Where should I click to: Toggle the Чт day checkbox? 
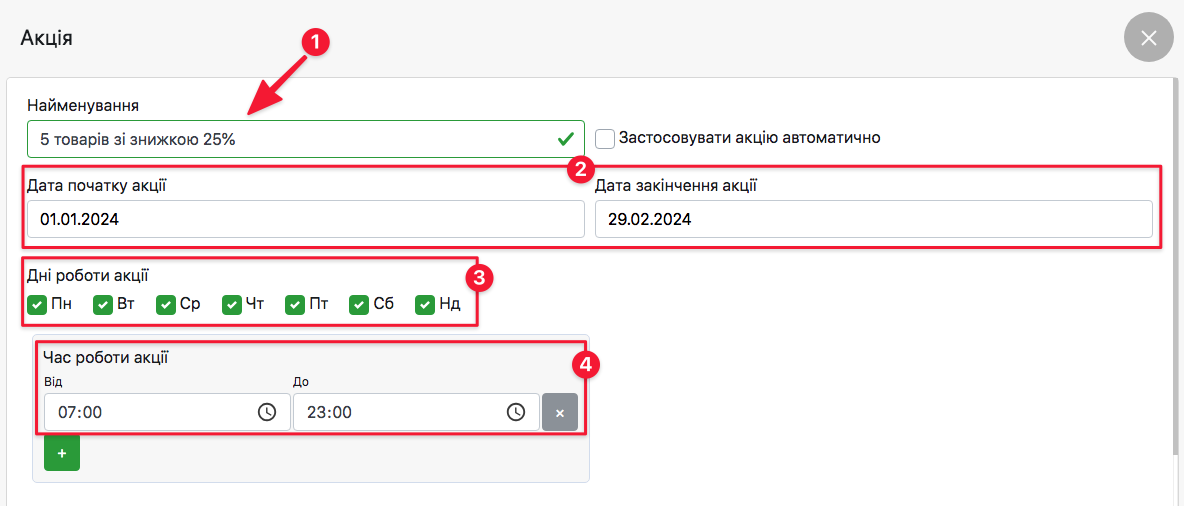pyautogui.click(x=231, y=304)
